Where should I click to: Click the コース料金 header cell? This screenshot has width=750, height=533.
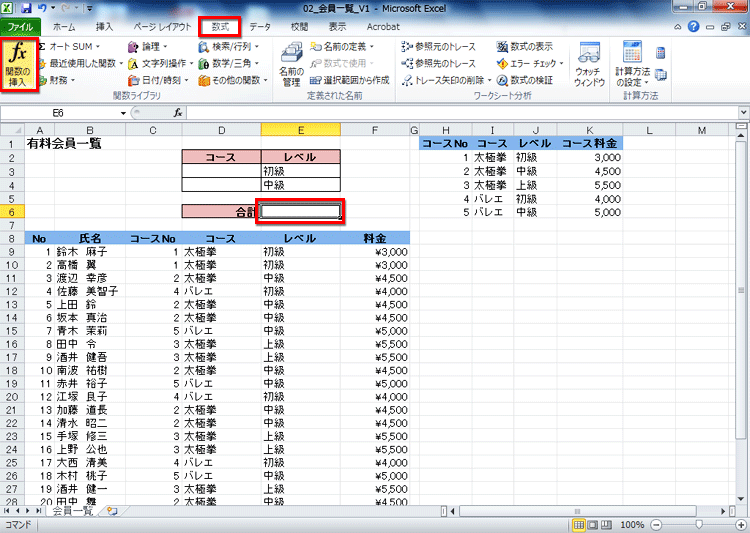tap(589, 144)
